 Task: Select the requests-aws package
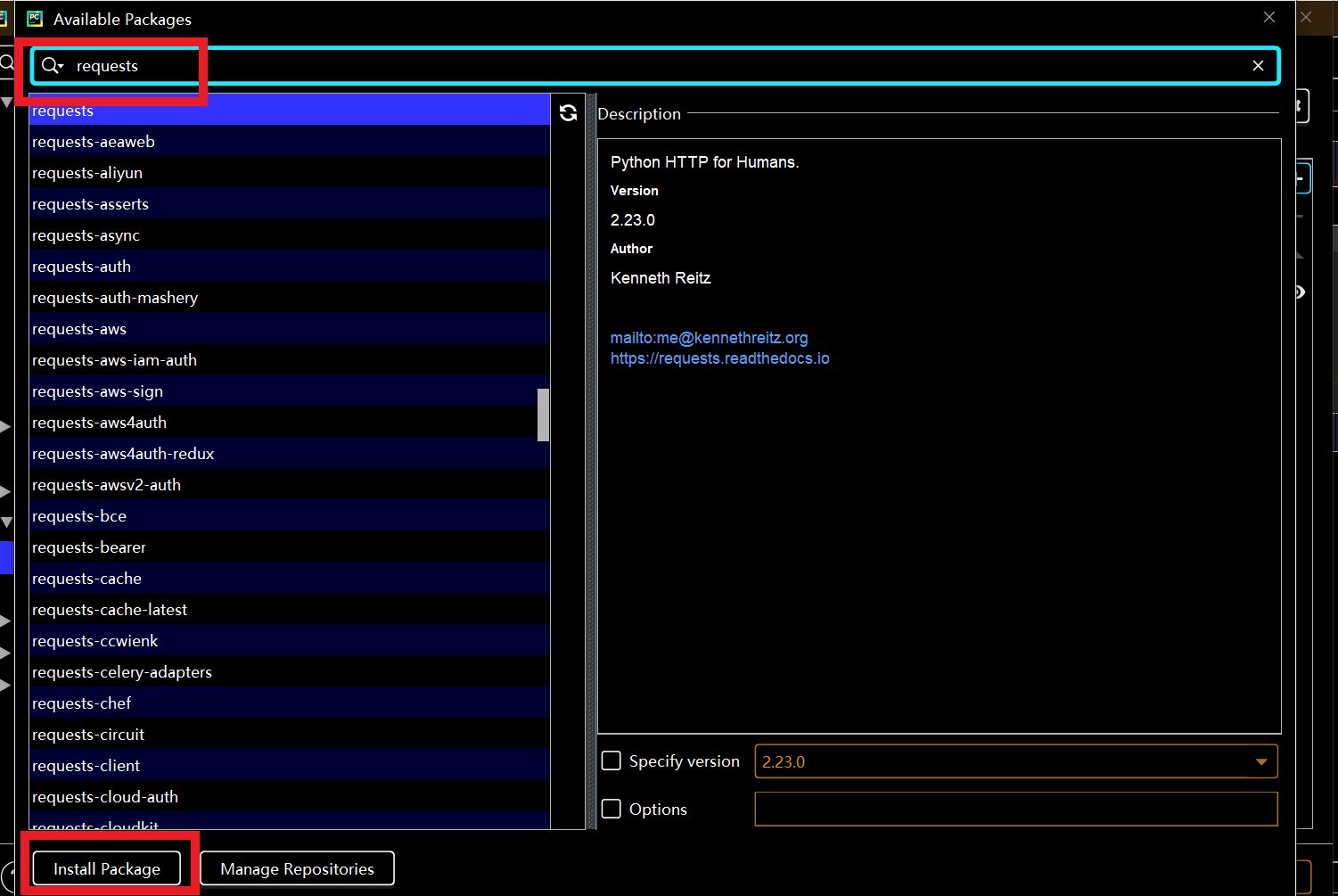coord(290,329)
